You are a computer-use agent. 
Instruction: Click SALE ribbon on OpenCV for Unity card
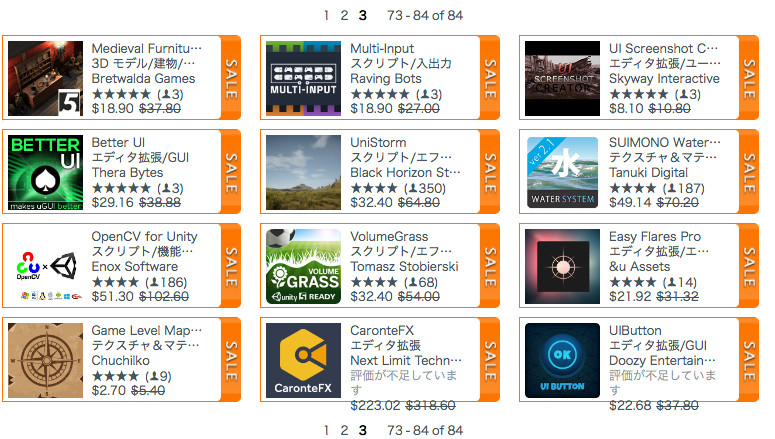231,266
